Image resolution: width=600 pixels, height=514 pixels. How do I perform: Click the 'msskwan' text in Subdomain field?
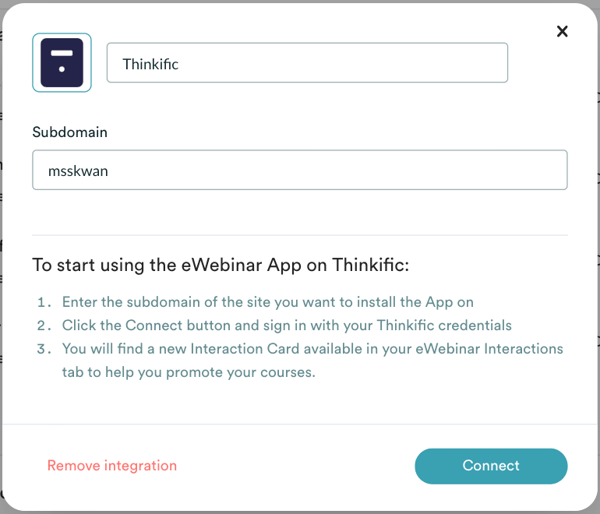click(x=78, y=170)
